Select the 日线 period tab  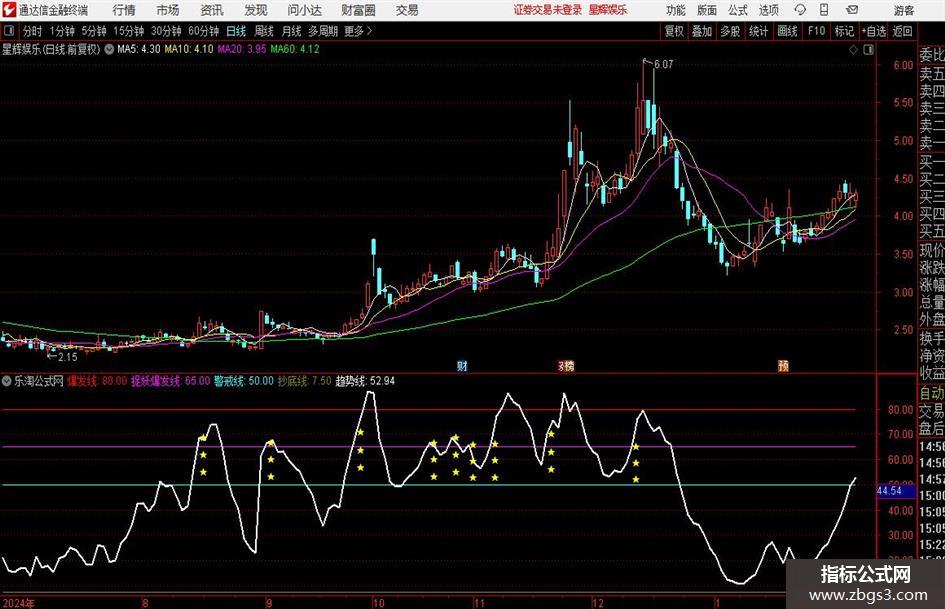tap(236, 31)
